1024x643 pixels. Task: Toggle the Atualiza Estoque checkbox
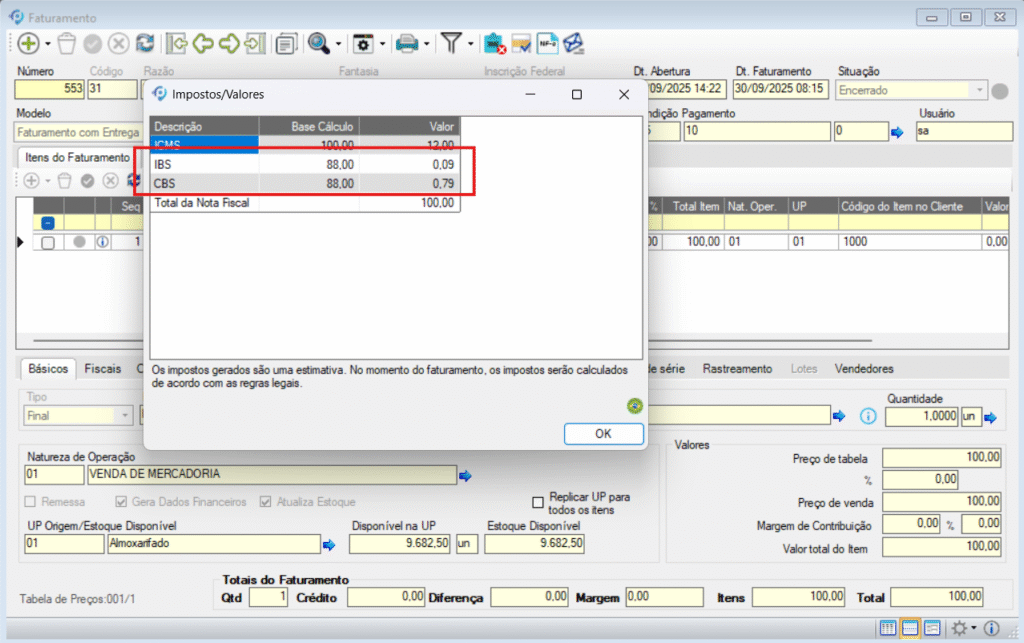266,502
